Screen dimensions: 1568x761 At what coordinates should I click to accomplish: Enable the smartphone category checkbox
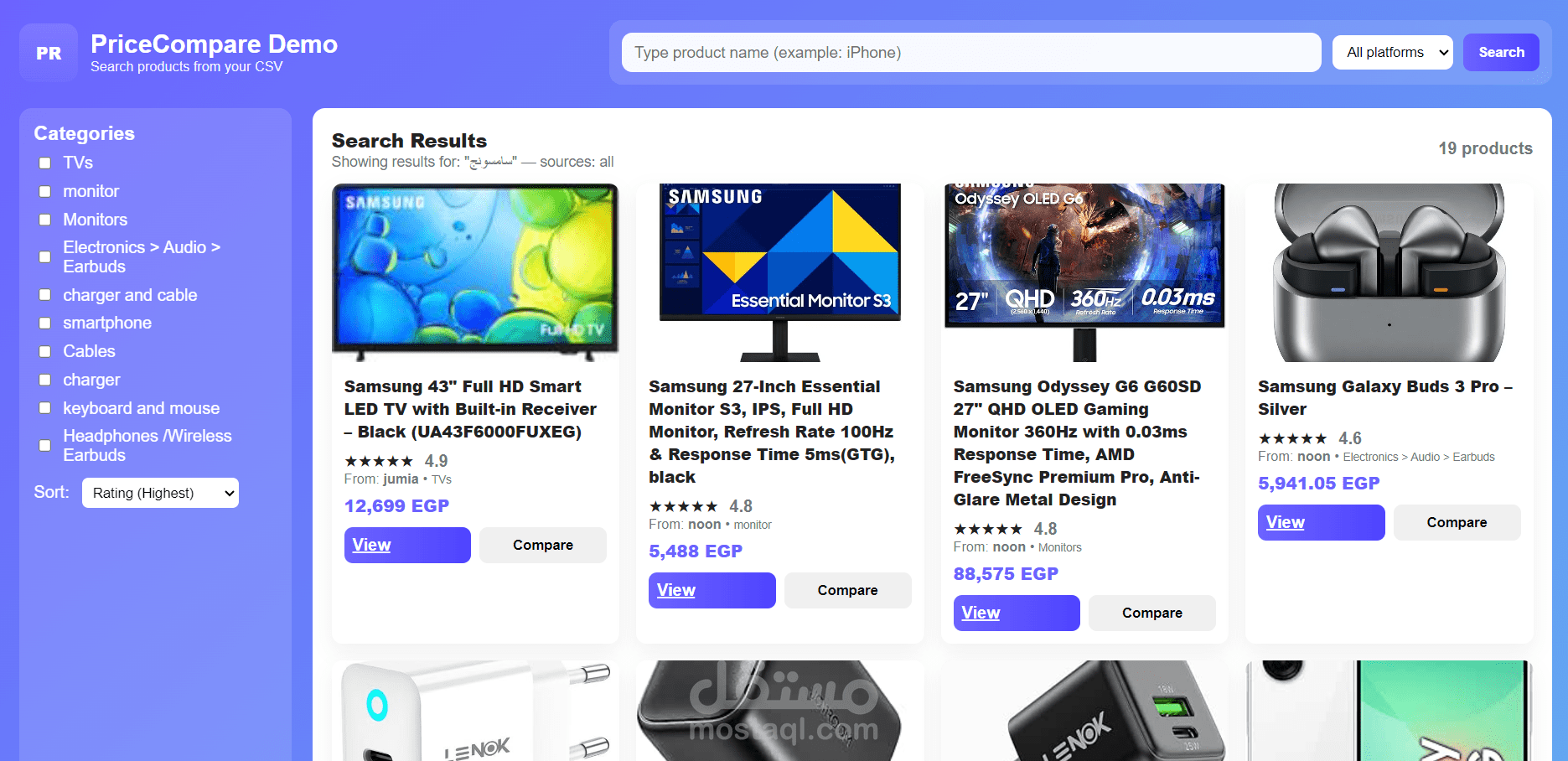point(45,324)
